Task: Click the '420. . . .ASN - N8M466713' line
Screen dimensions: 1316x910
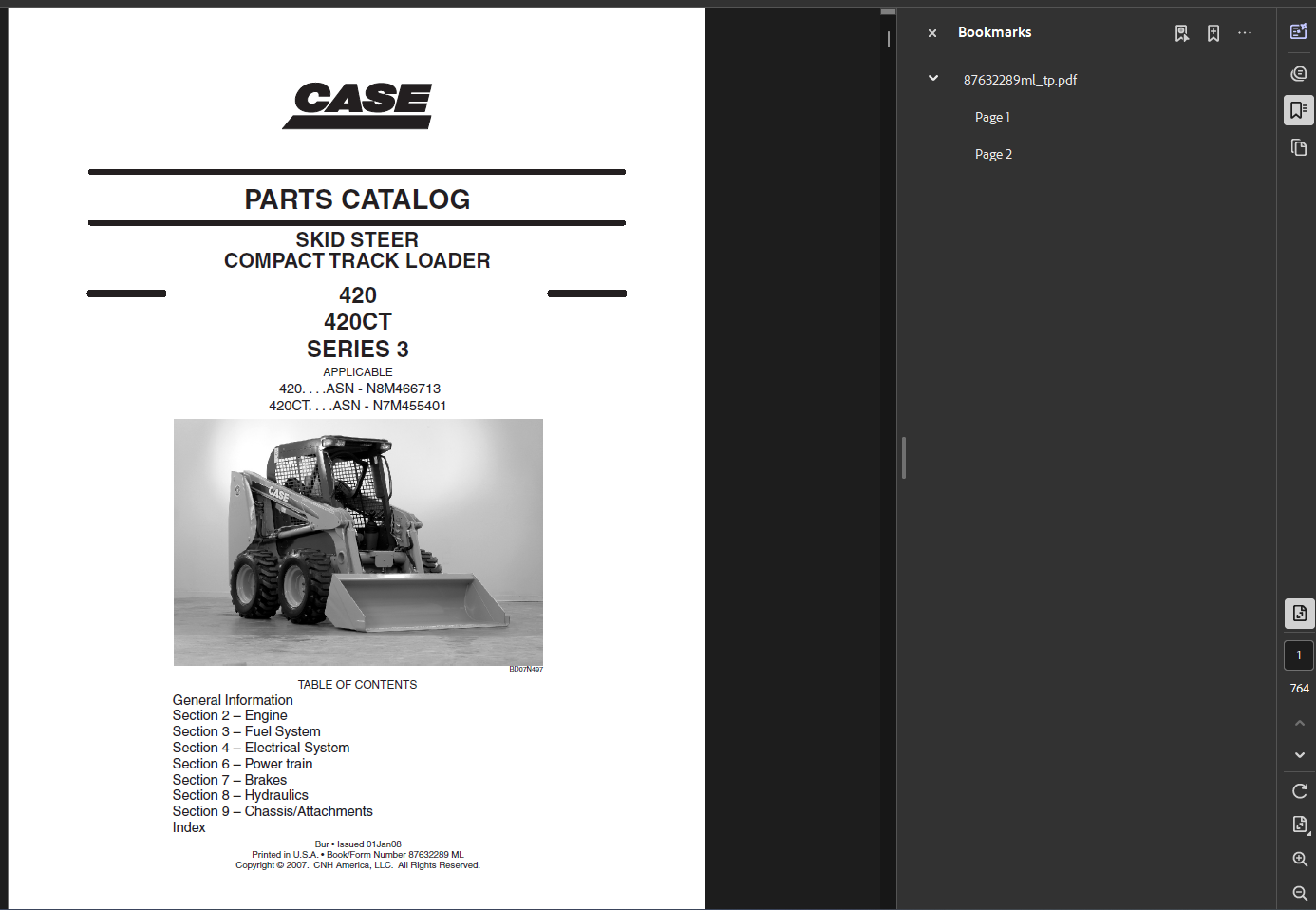Action: coord(359,389)
